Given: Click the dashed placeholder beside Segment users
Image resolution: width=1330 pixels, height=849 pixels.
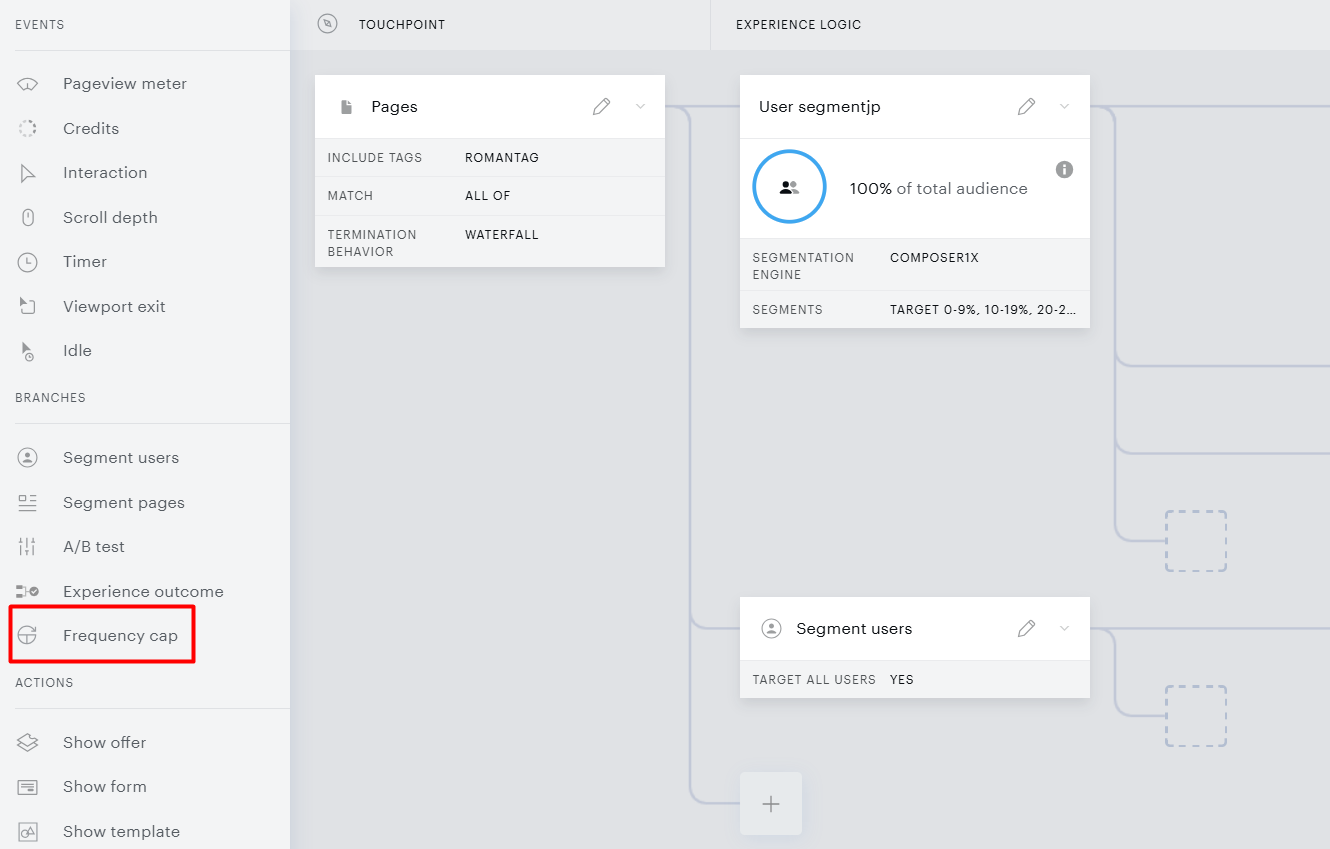Looking at the screenshot, I should [1196, 716].
